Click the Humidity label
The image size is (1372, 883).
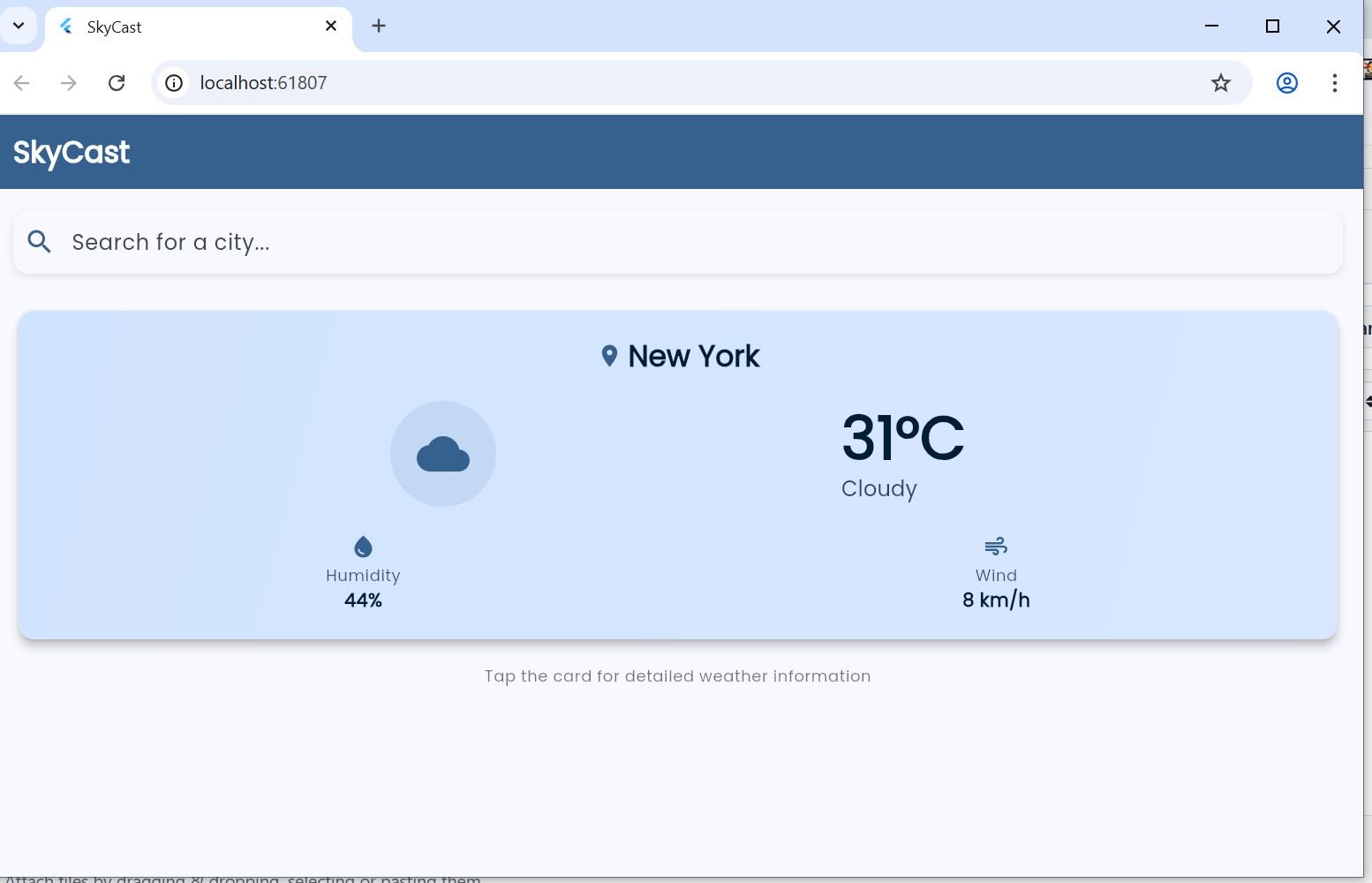pyautogui.click(x=363, y=576)
